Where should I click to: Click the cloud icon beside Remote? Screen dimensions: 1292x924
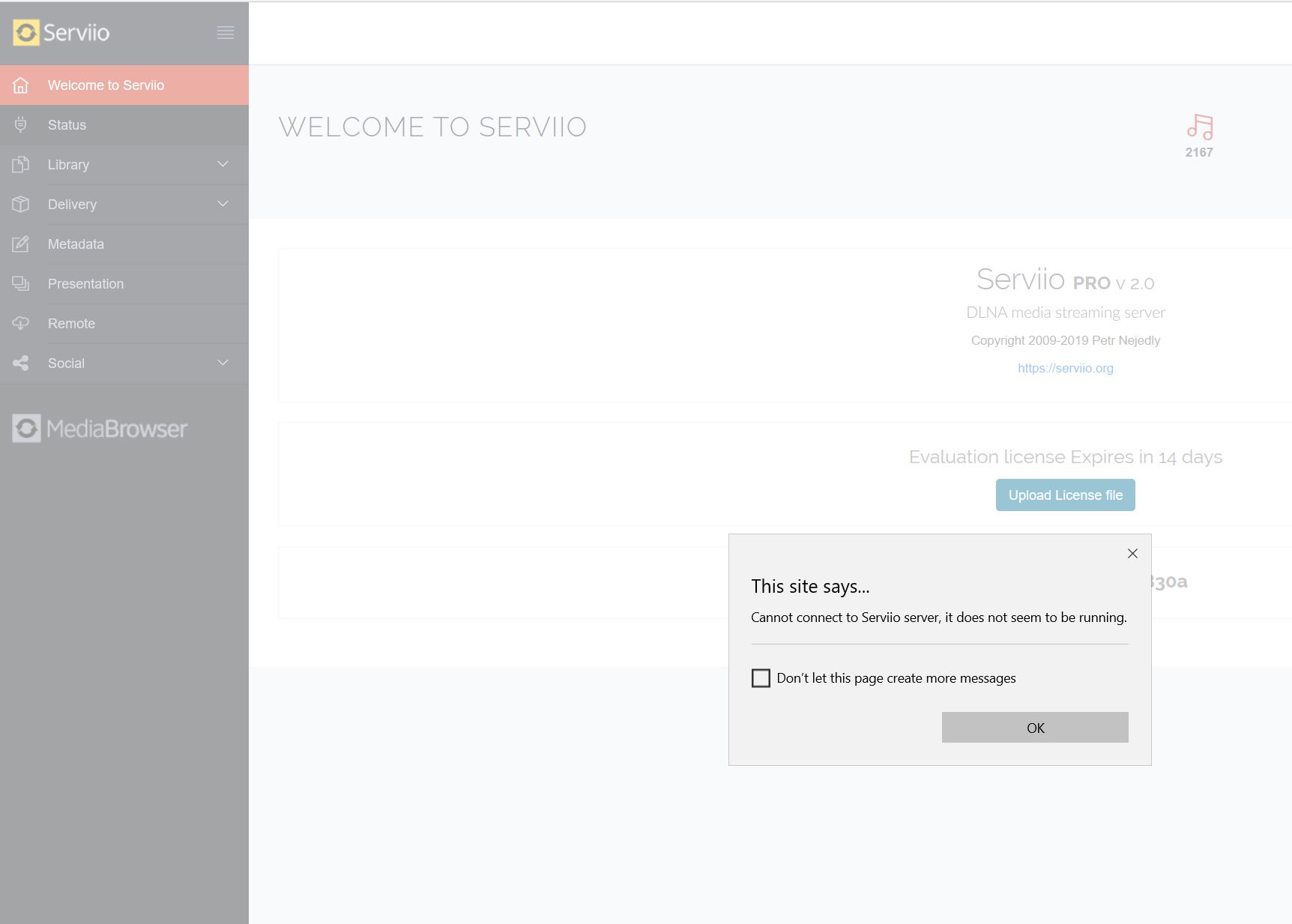point(21,324)
